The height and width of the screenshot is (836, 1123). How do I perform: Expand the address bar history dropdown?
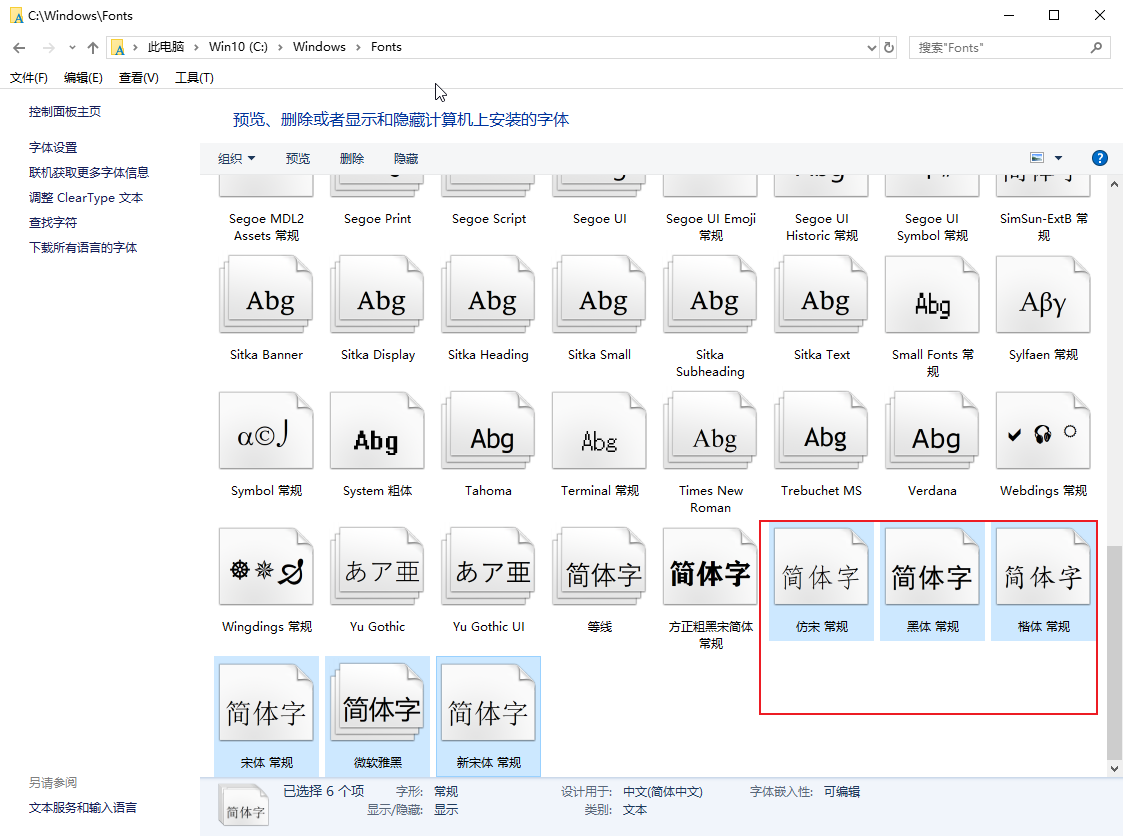(871, 47)
